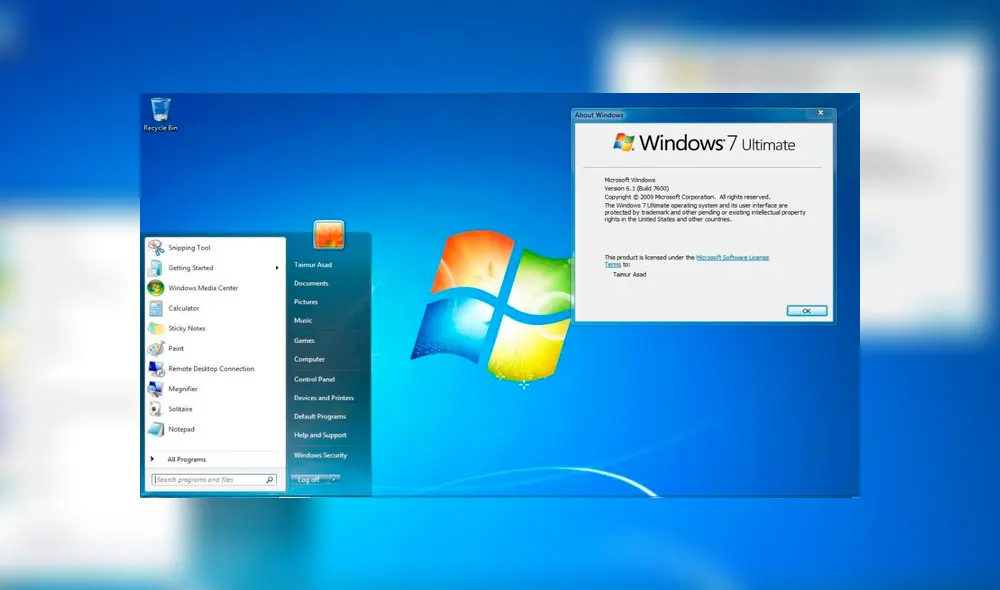Click the Magnifier icon
Image resolution: width=1000 pixels, height=590 pixels.
pyautogui.click(x=156, y=388)
